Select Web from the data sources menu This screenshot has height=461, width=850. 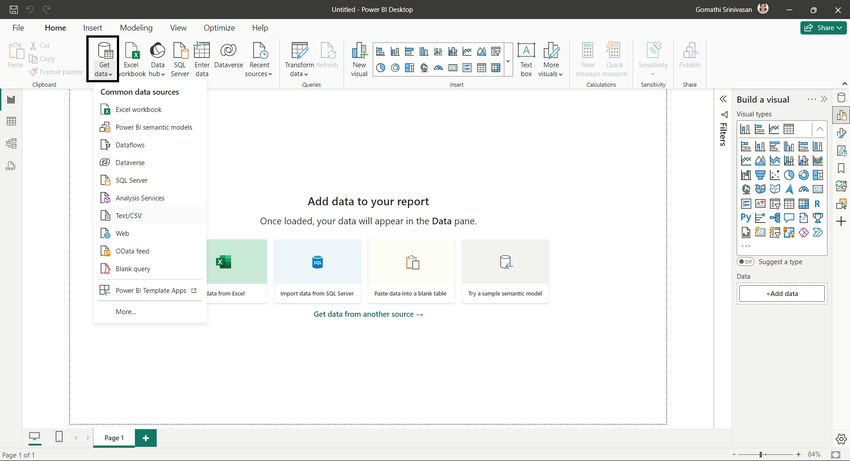pos(150,233)
